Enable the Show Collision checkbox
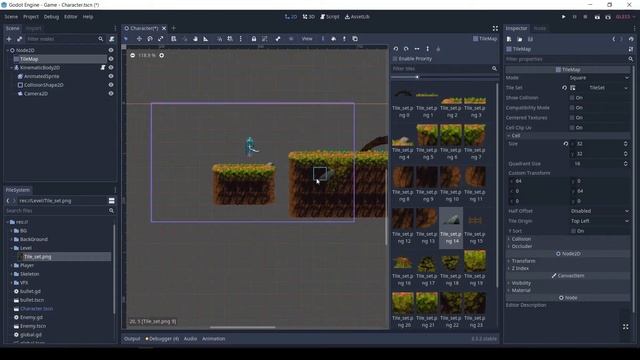Screen dimensions: 640x360 572,98
